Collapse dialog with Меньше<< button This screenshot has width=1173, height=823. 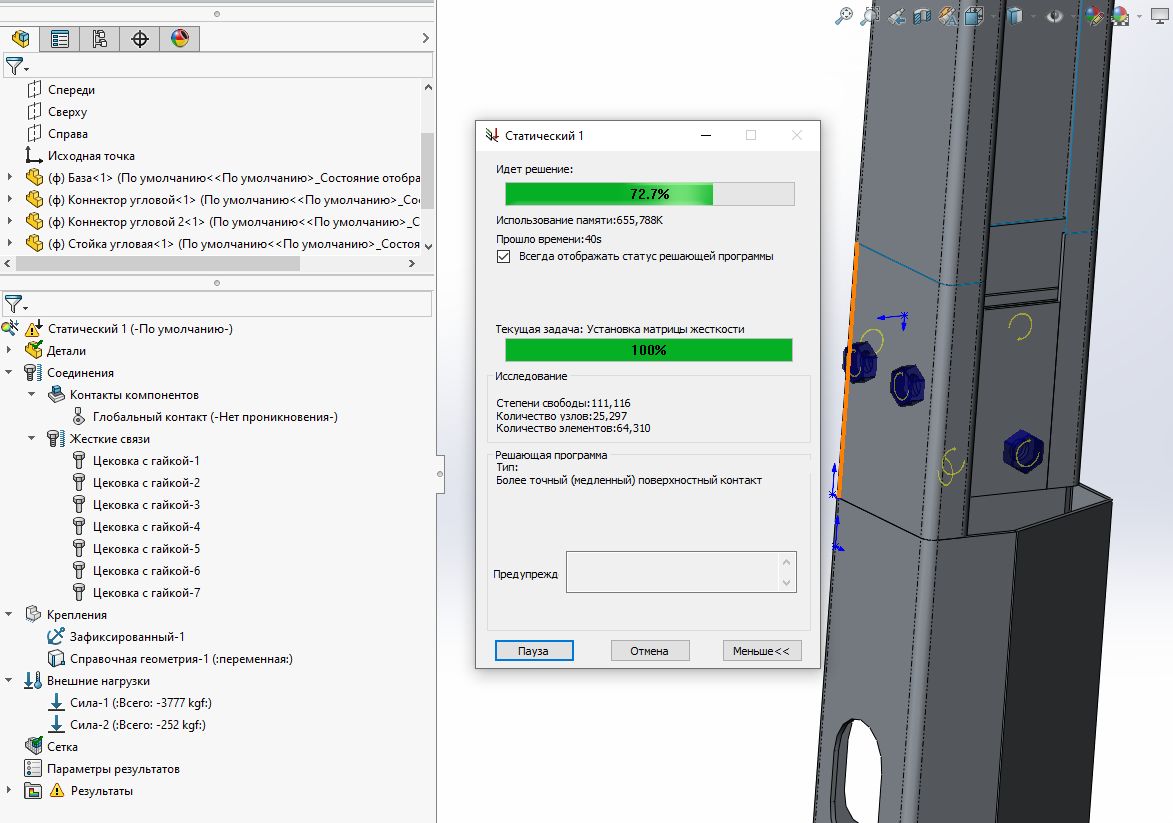pos(762,651)
